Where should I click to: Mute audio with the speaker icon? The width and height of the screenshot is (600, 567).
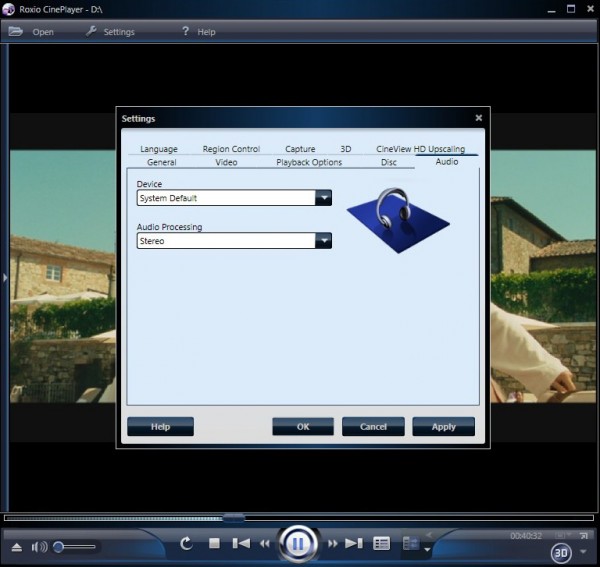[39, 547]
